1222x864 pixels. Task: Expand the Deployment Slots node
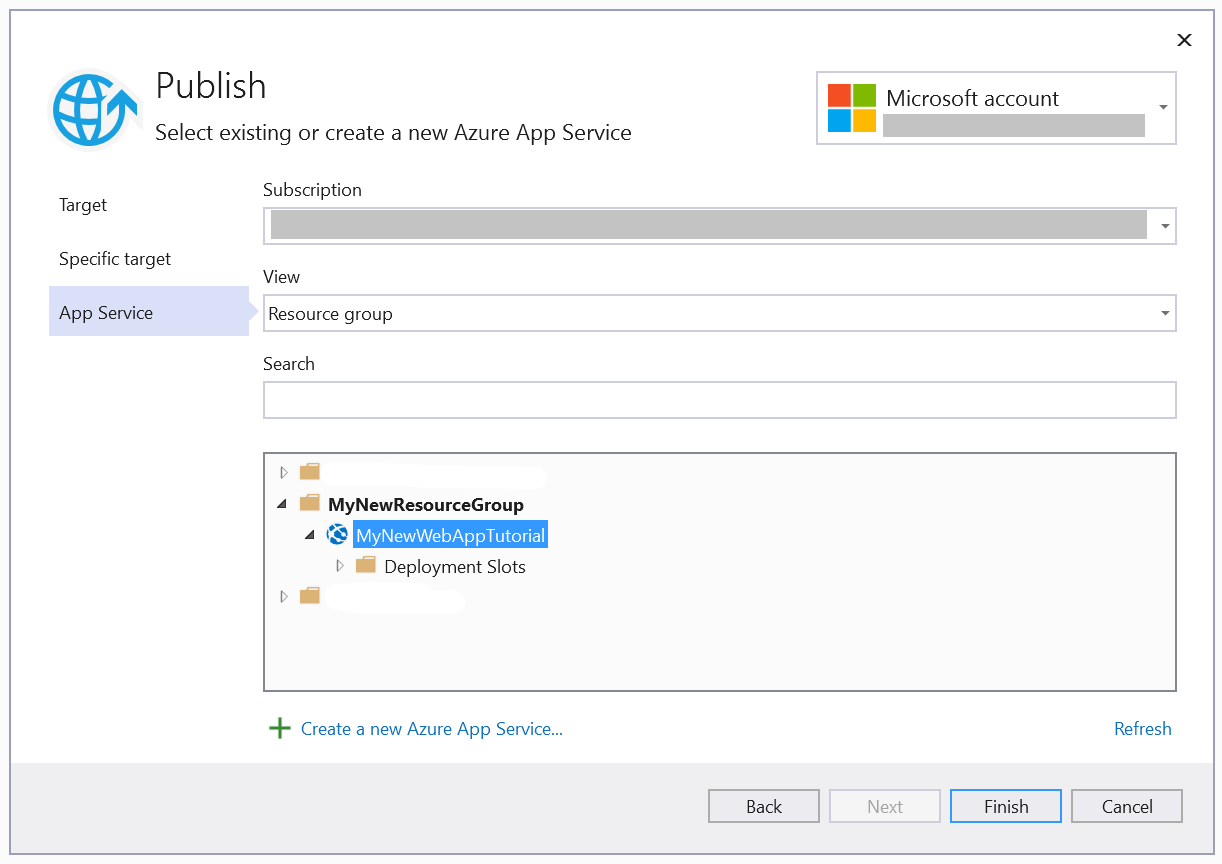point(340,565)
